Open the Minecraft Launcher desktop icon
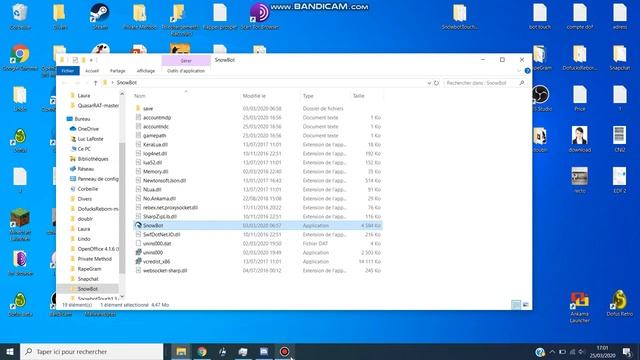640x360 pixels. [x=20, y=224]
